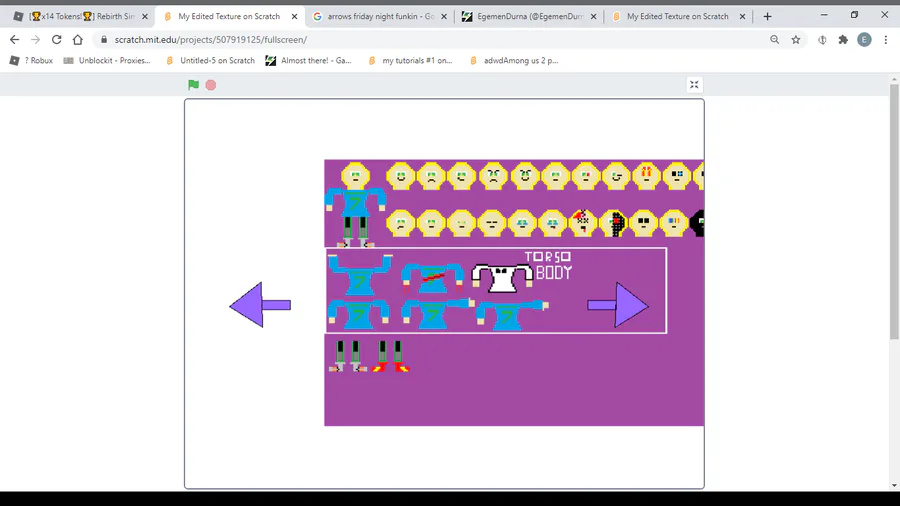This screenshot has height=506, width=900.
Task: Go back in browser history
Action: click(14, 40)
